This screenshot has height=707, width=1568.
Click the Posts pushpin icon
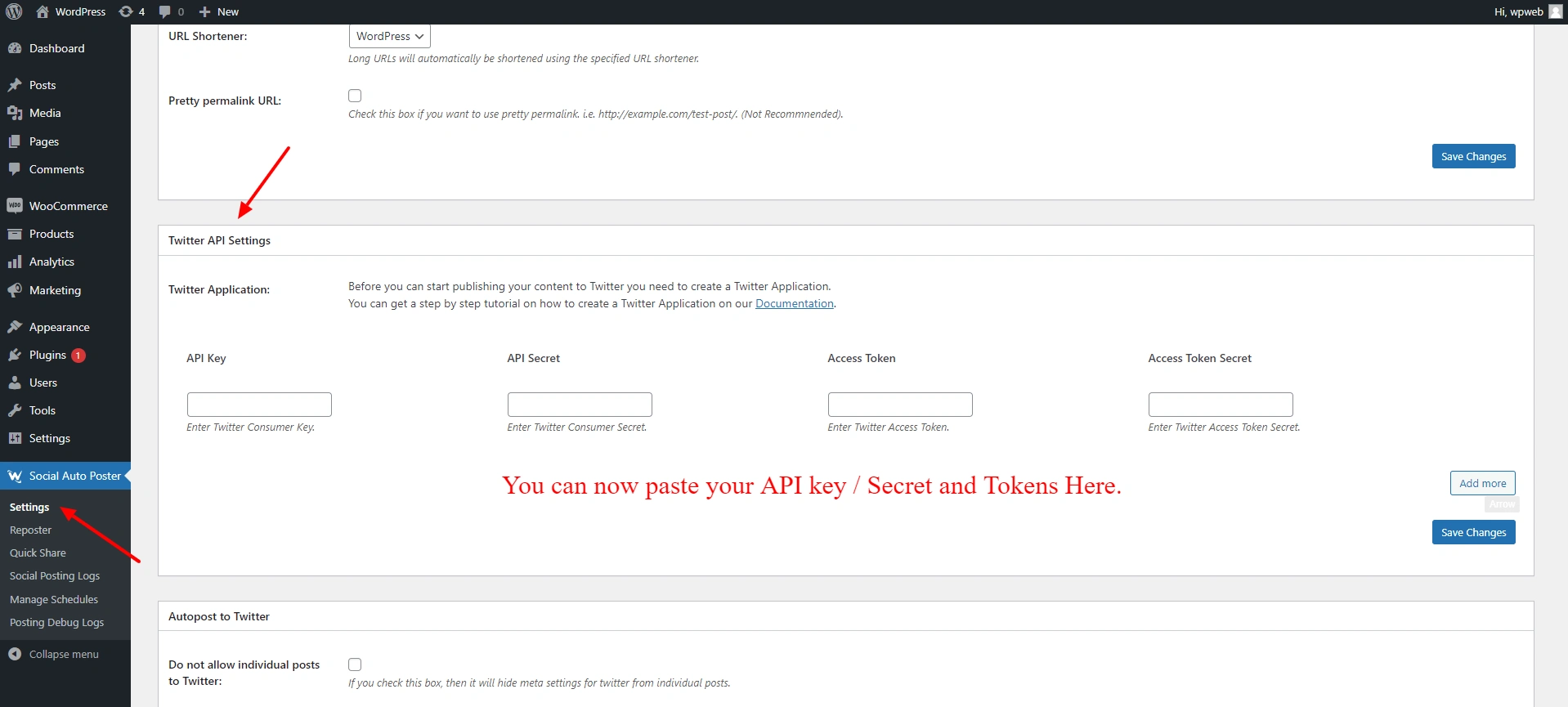(x=15, y=85)
